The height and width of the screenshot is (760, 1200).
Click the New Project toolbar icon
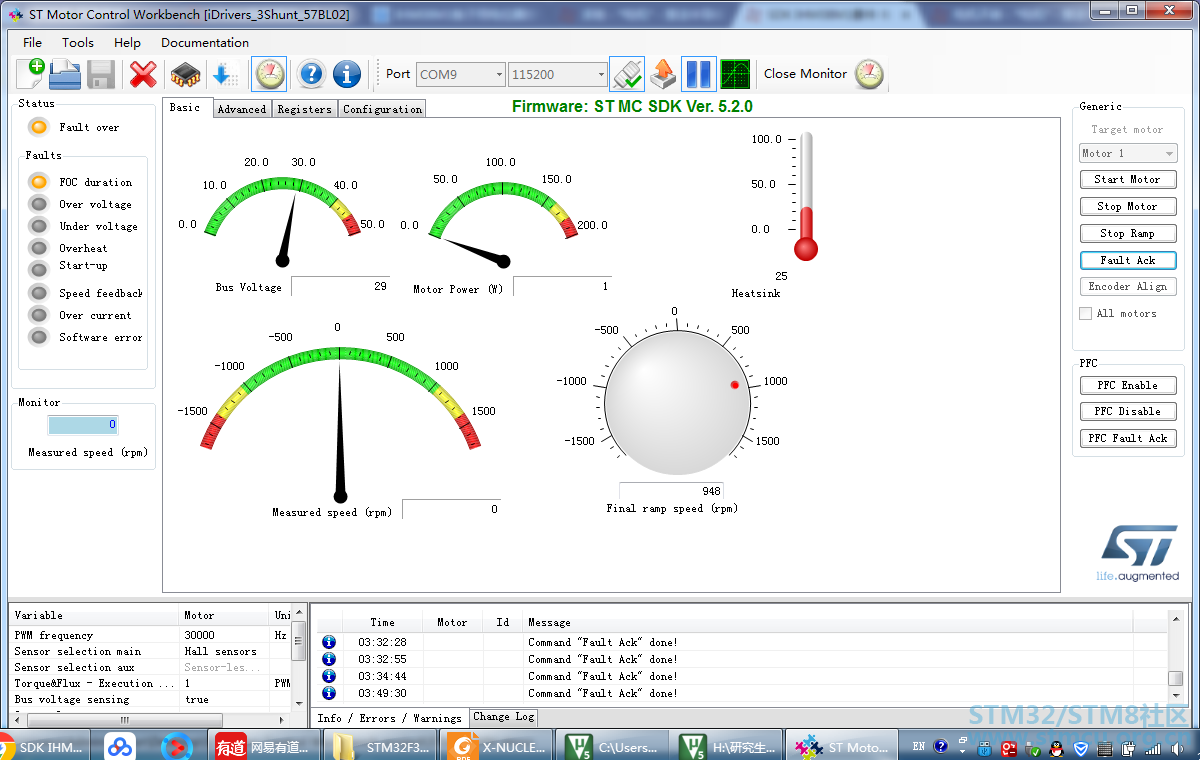(31, 74)
